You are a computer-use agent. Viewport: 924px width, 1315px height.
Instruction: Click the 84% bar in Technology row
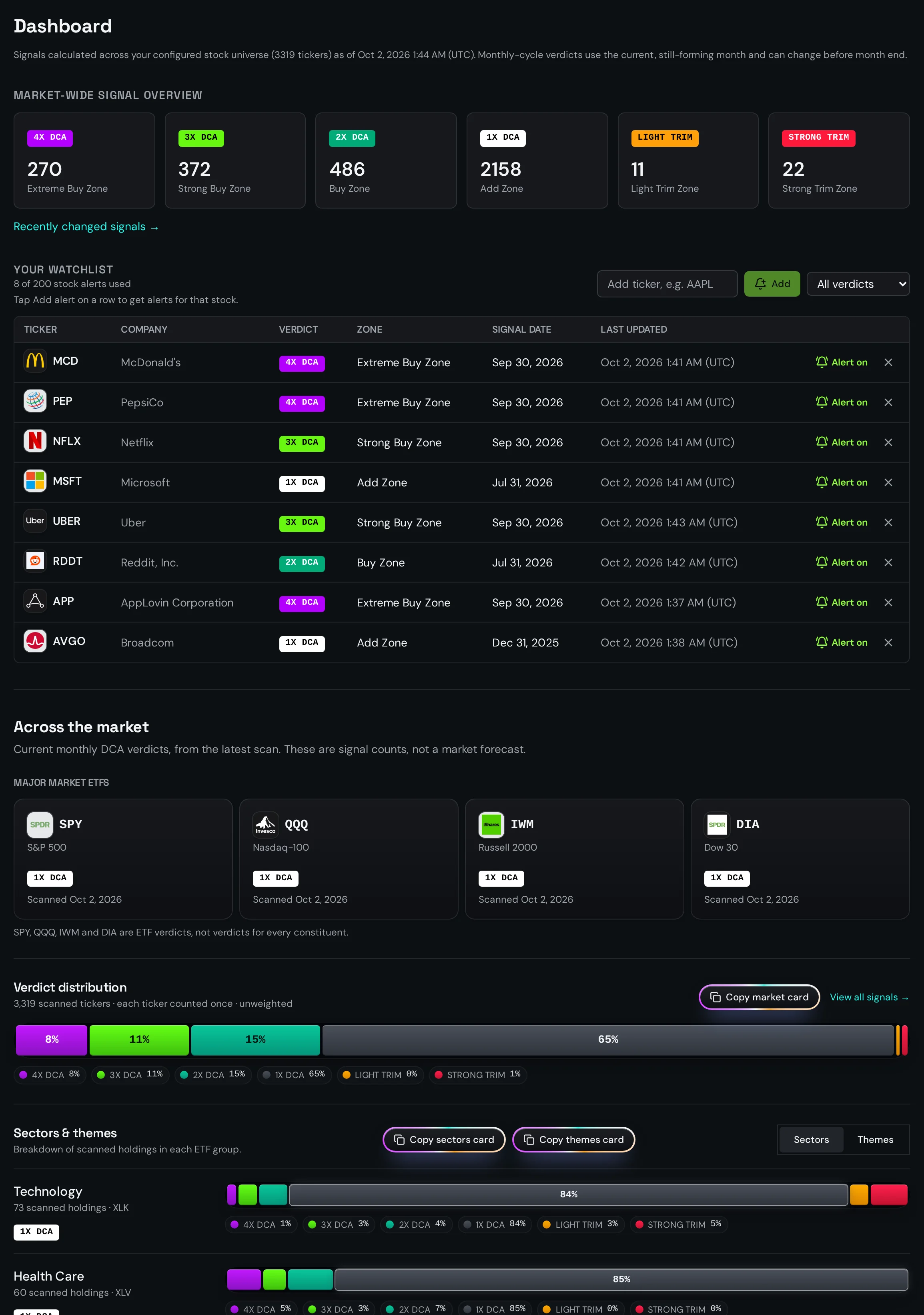[x=569, y=1195]
